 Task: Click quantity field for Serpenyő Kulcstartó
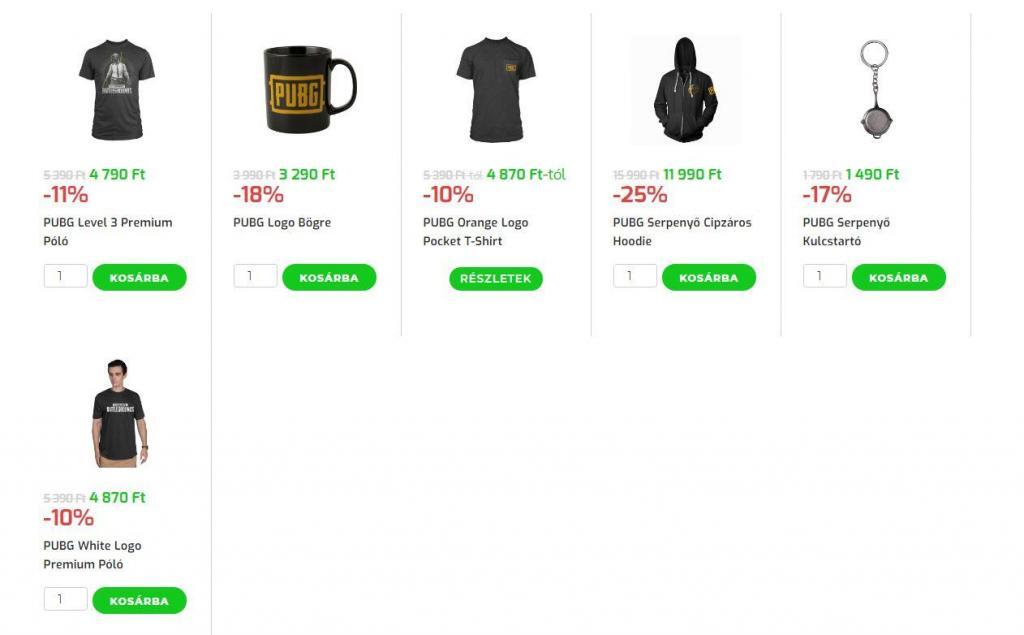[x=825, y=276]
